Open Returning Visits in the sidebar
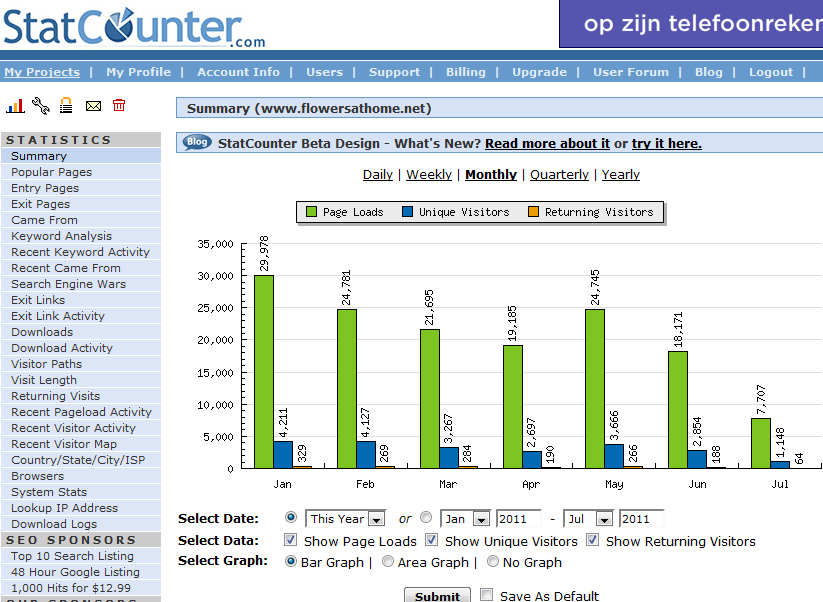This screenshot has height=602, width=823. click(81, 396)
